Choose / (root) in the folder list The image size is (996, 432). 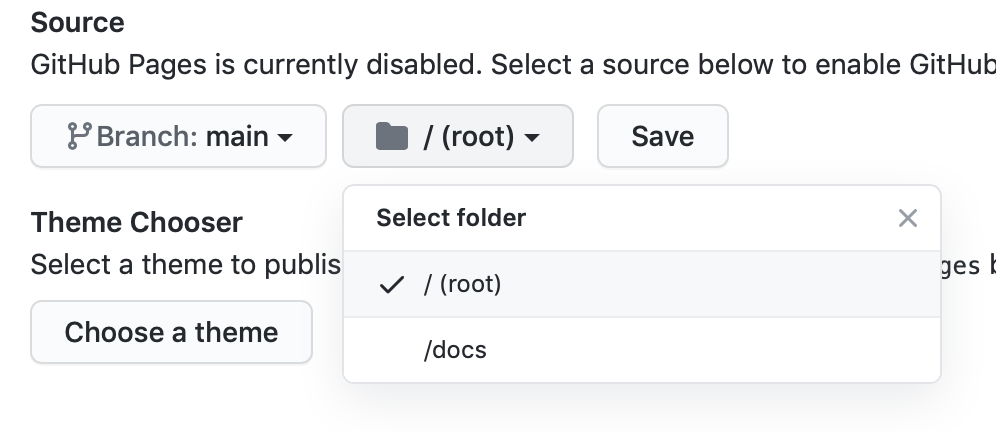point(642,284)
